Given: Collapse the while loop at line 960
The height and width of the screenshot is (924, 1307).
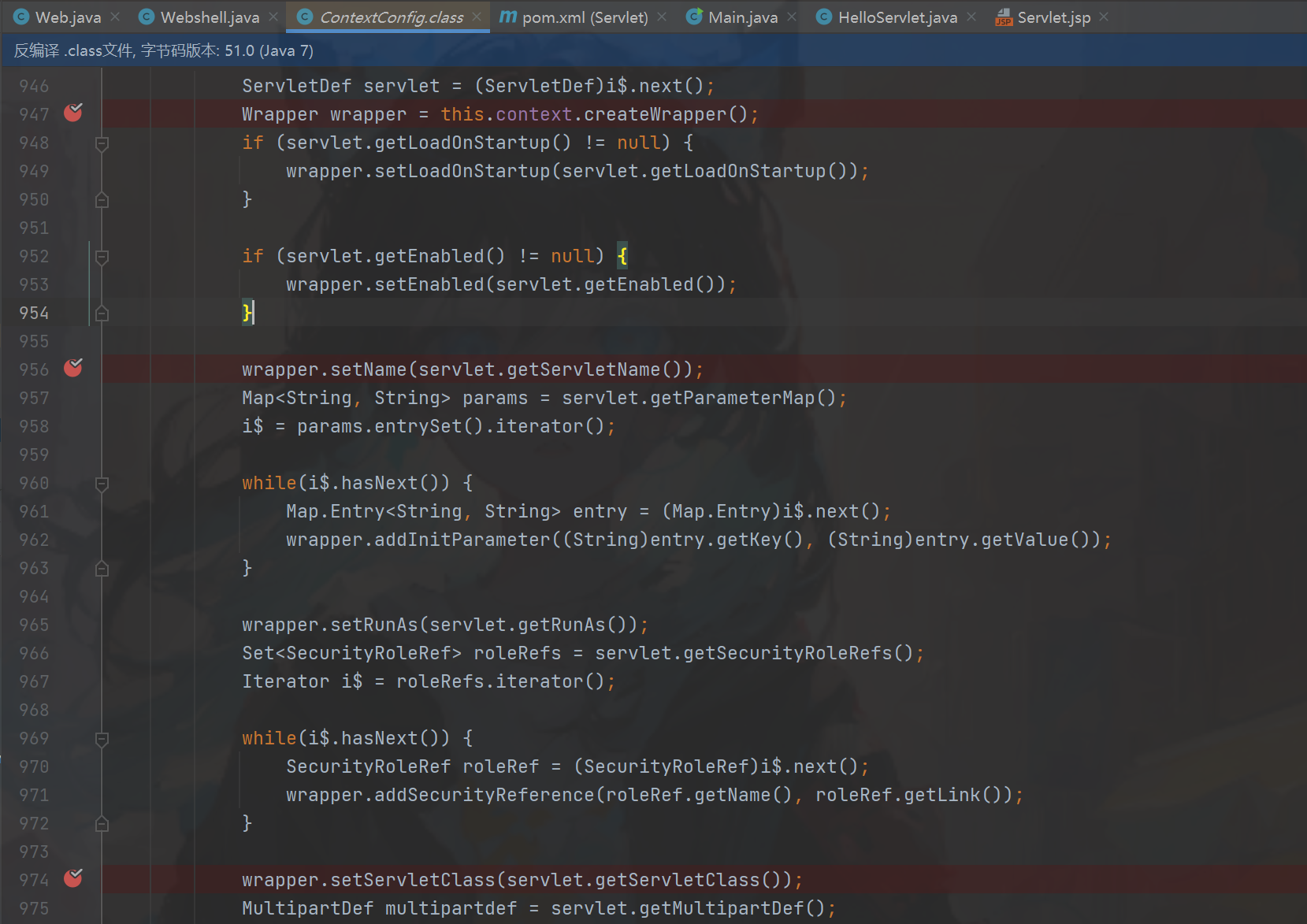Looking at the screenshot, I should [x=102, y=484].
